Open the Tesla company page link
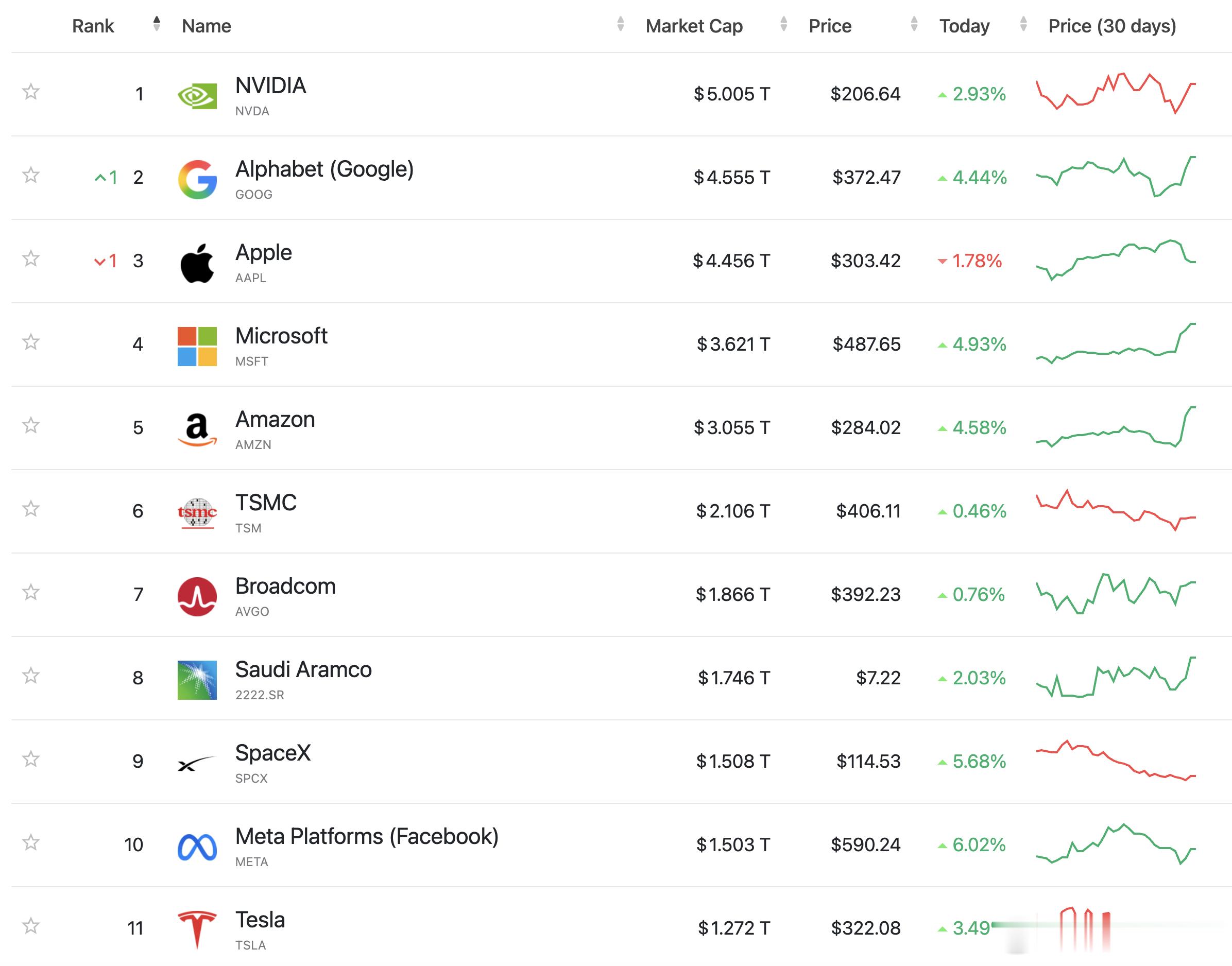This screenshot has height=966, width=1232. (x=260, y=920)
